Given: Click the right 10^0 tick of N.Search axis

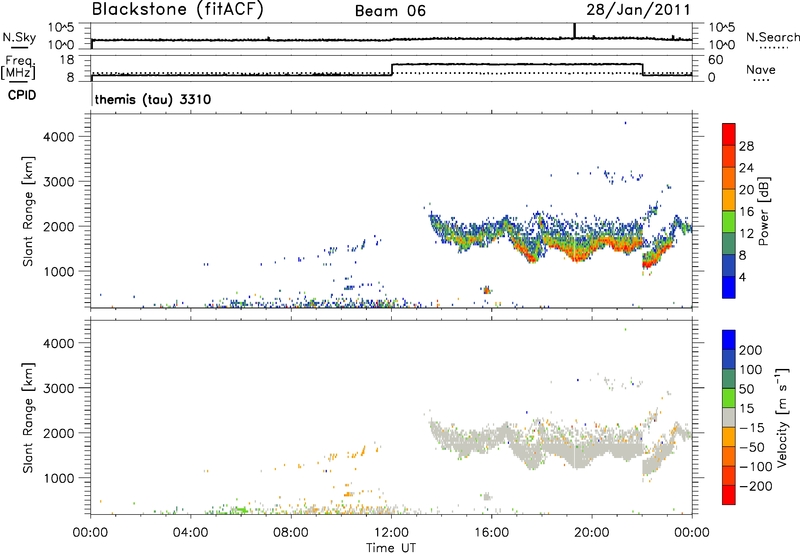Looking at the screenshot, I should tap(722, 45).
